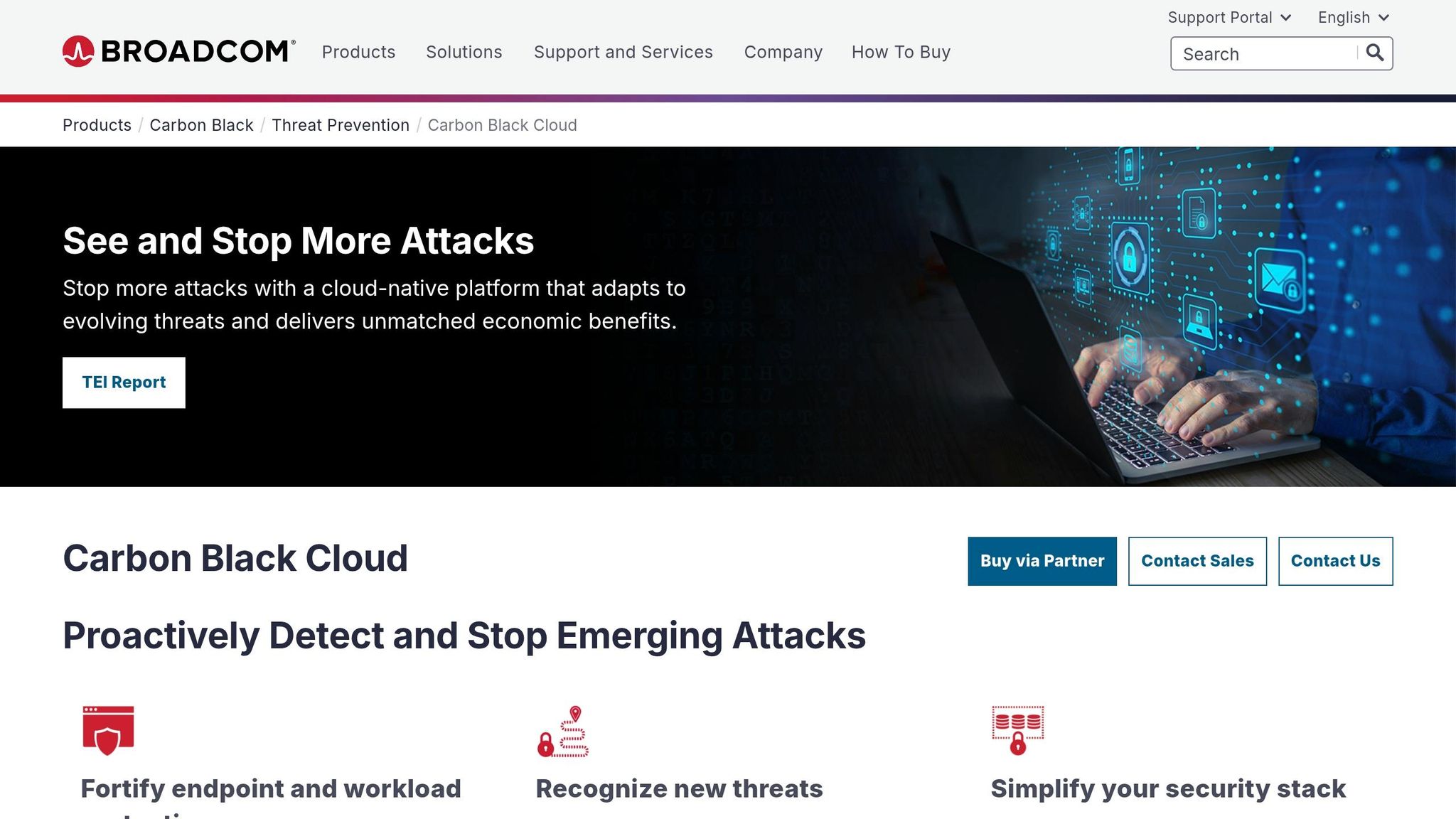Click the TEI Report button
Image resolution: width=1456 pixels, height=819 pixels.
pyautogui.click(x=124, y=382)
